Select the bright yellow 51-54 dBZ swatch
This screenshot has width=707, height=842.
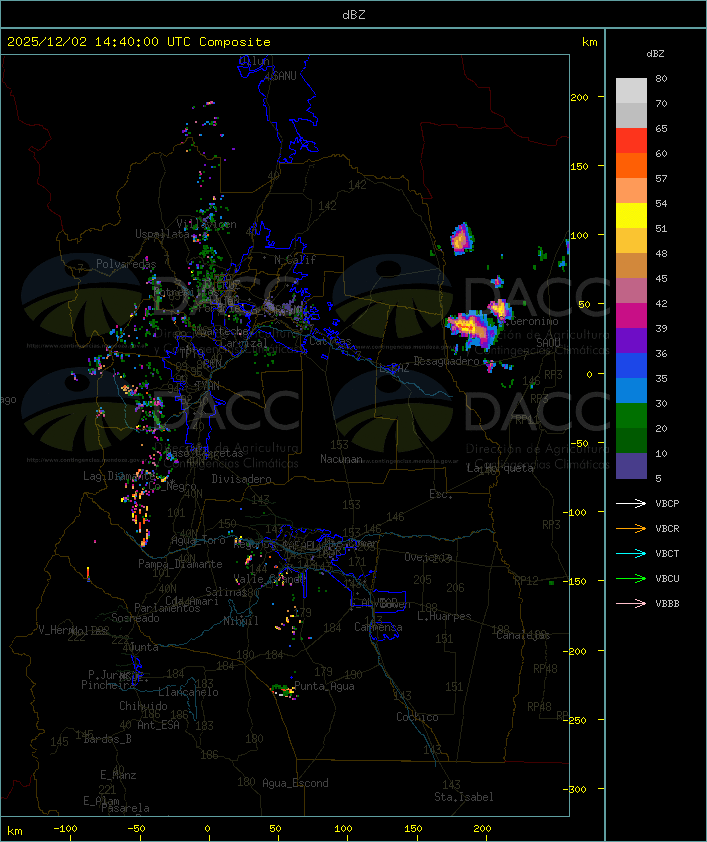point(631,216)
